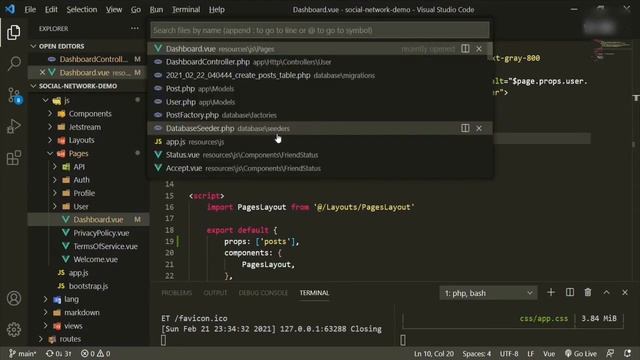Open the File menu
Viewport: 640px width, 360px height.
[x=30, y=9]
